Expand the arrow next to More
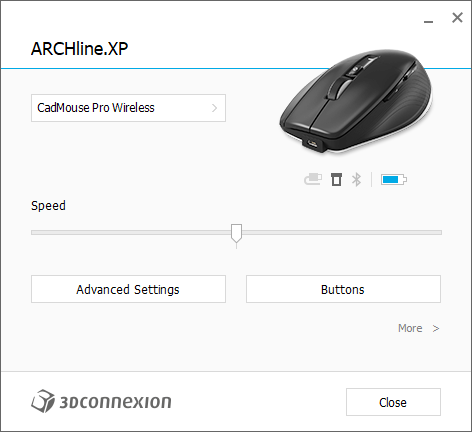This screenshot has height=432, width=472. [x=436, y=329]
